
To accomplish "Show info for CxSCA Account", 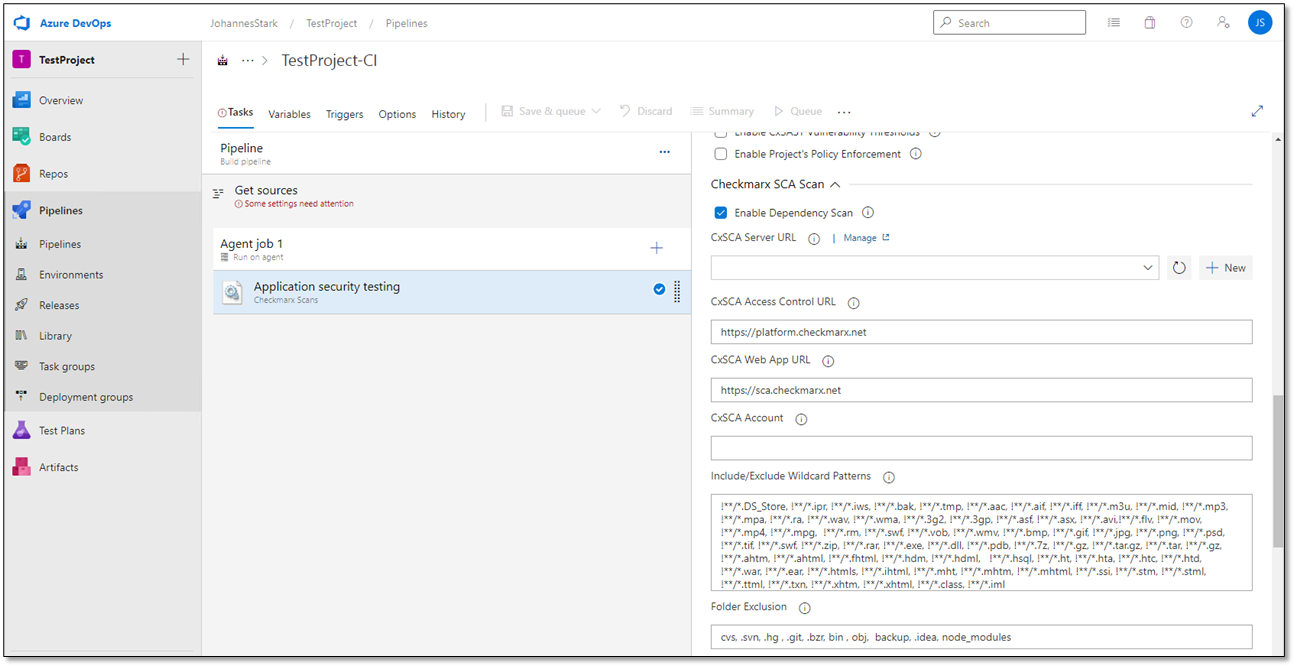I will tap(801, 419).
